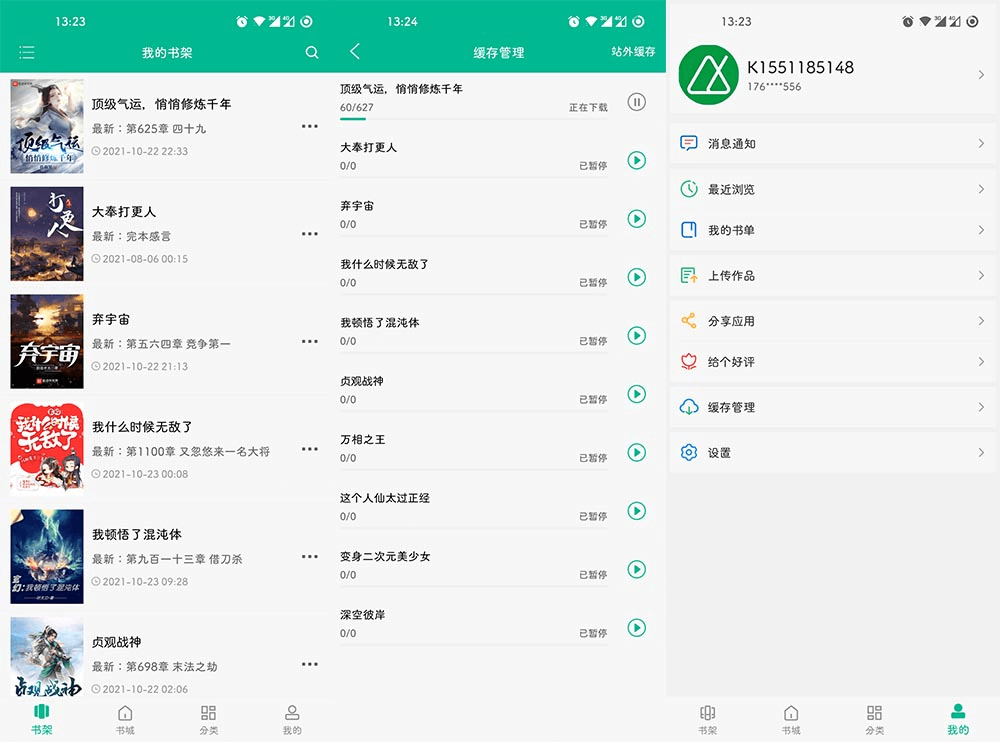Image resolution: width=1000 pixels, height=742 pixels.
Task: Switch to the 分类 tab
Action: (207, 718)
